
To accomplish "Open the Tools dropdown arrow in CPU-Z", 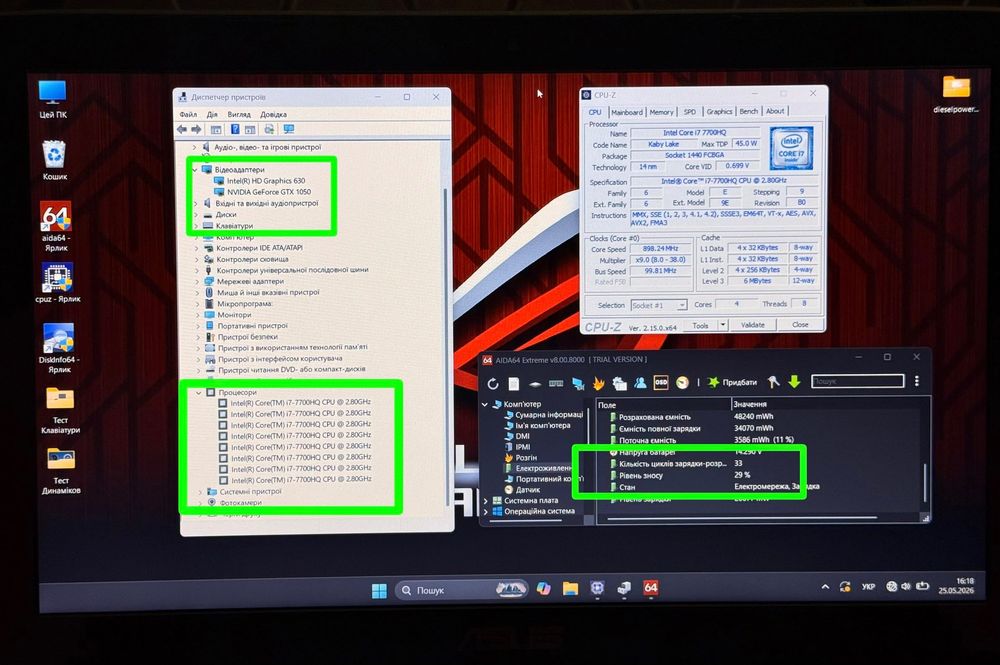I will [723, 325].
